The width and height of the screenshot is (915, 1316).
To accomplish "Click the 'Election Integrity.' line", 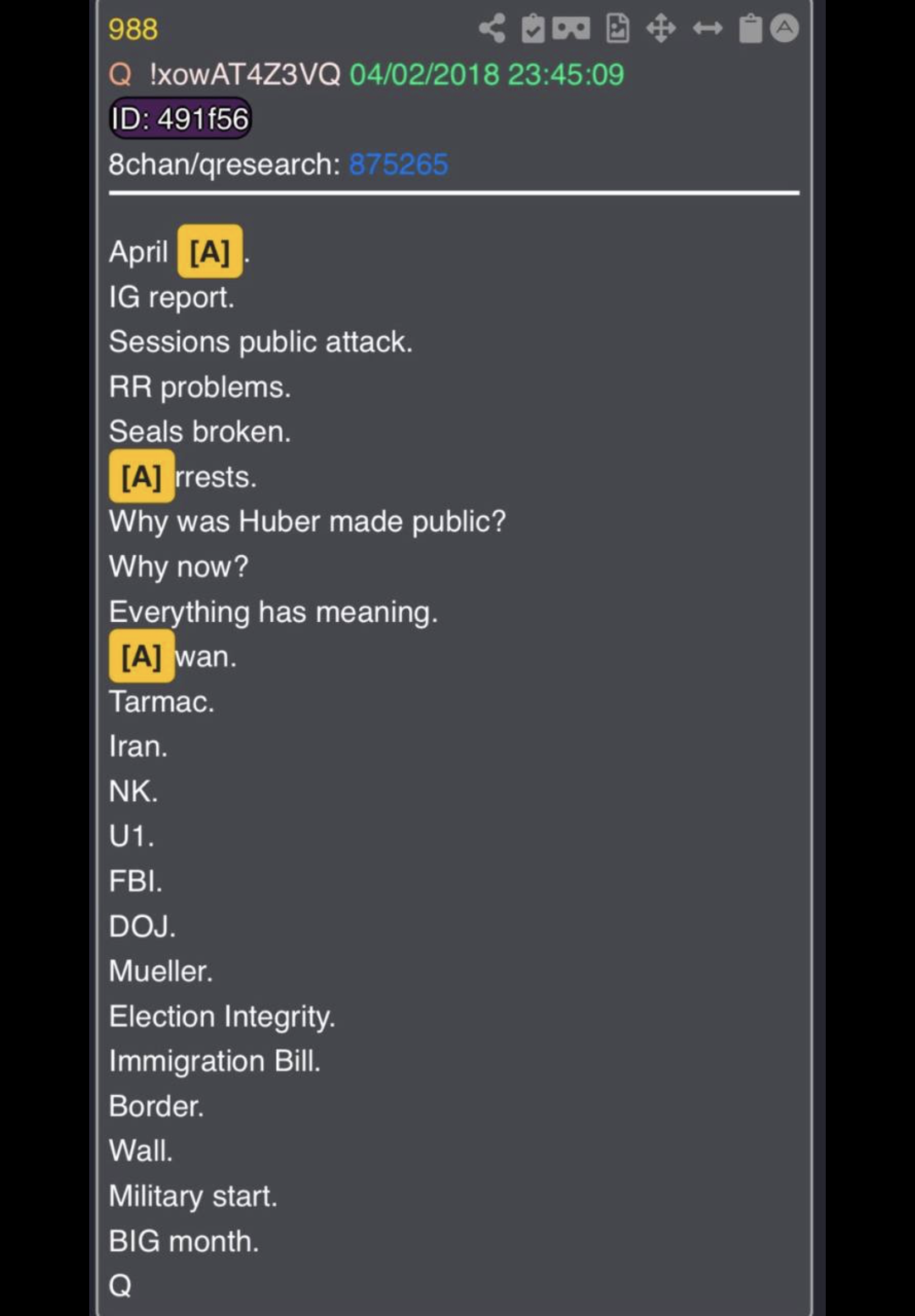I will coord(222,1017).
